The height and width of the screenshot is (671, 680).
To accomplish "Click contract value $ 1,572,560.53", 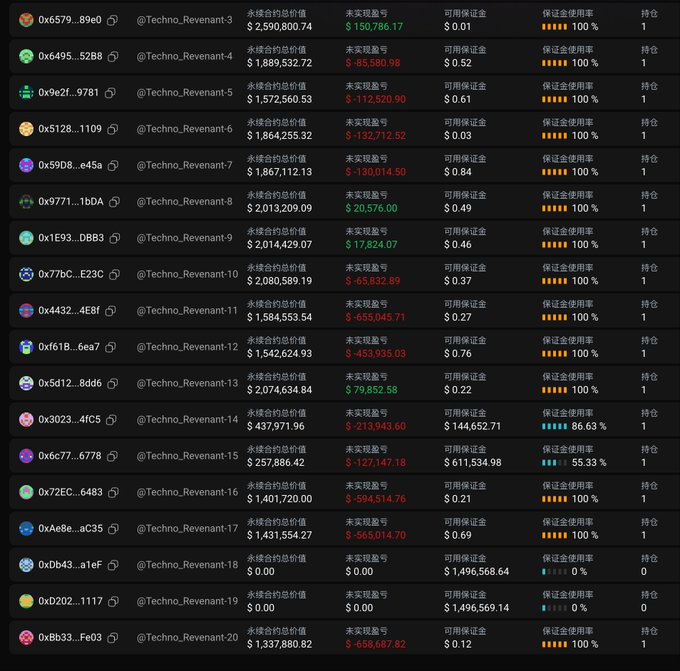I will [x=279, y=99].
